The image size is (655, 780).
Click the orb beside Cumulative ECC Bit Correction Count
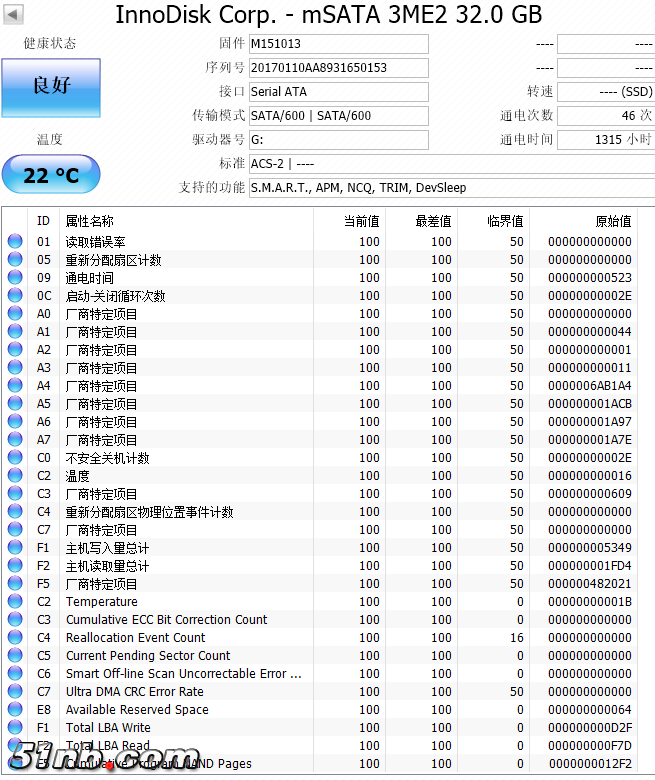click(15, 619)
